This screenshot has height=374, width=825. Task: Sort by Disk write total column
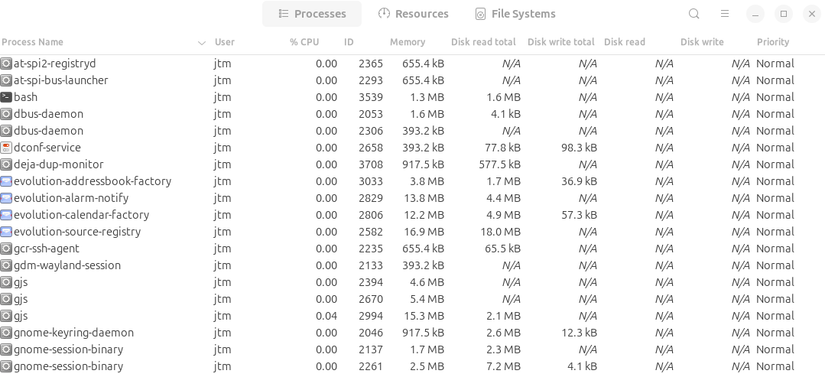tap(561, 42)
